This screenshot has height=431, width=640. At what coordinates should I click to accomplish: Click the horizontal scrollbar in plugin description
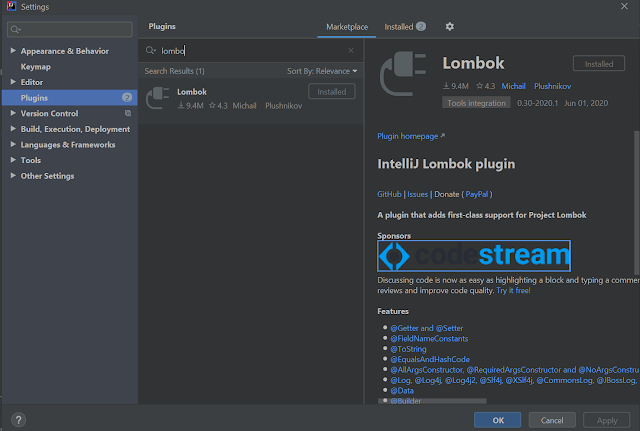[432, 401]
